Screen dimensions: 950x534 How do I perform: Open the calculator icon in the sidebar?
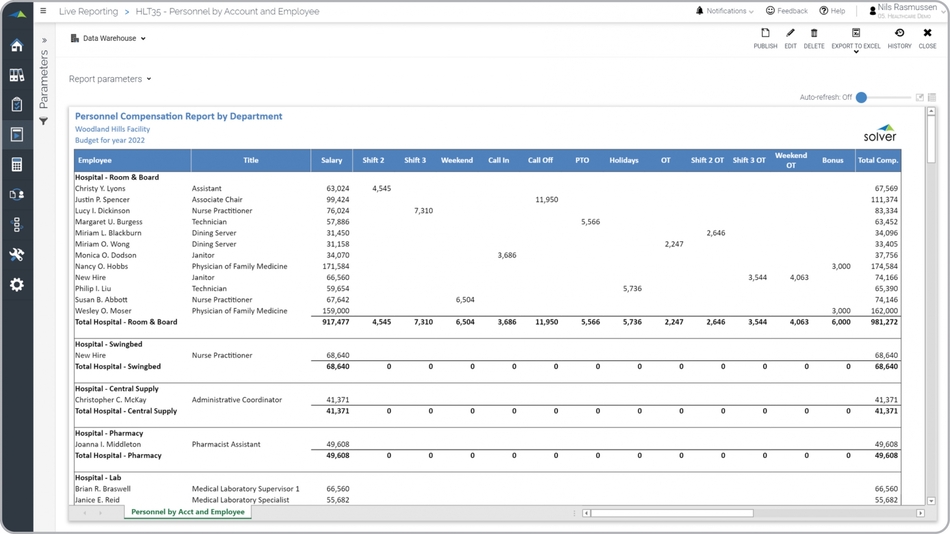(x=17, y=165)
